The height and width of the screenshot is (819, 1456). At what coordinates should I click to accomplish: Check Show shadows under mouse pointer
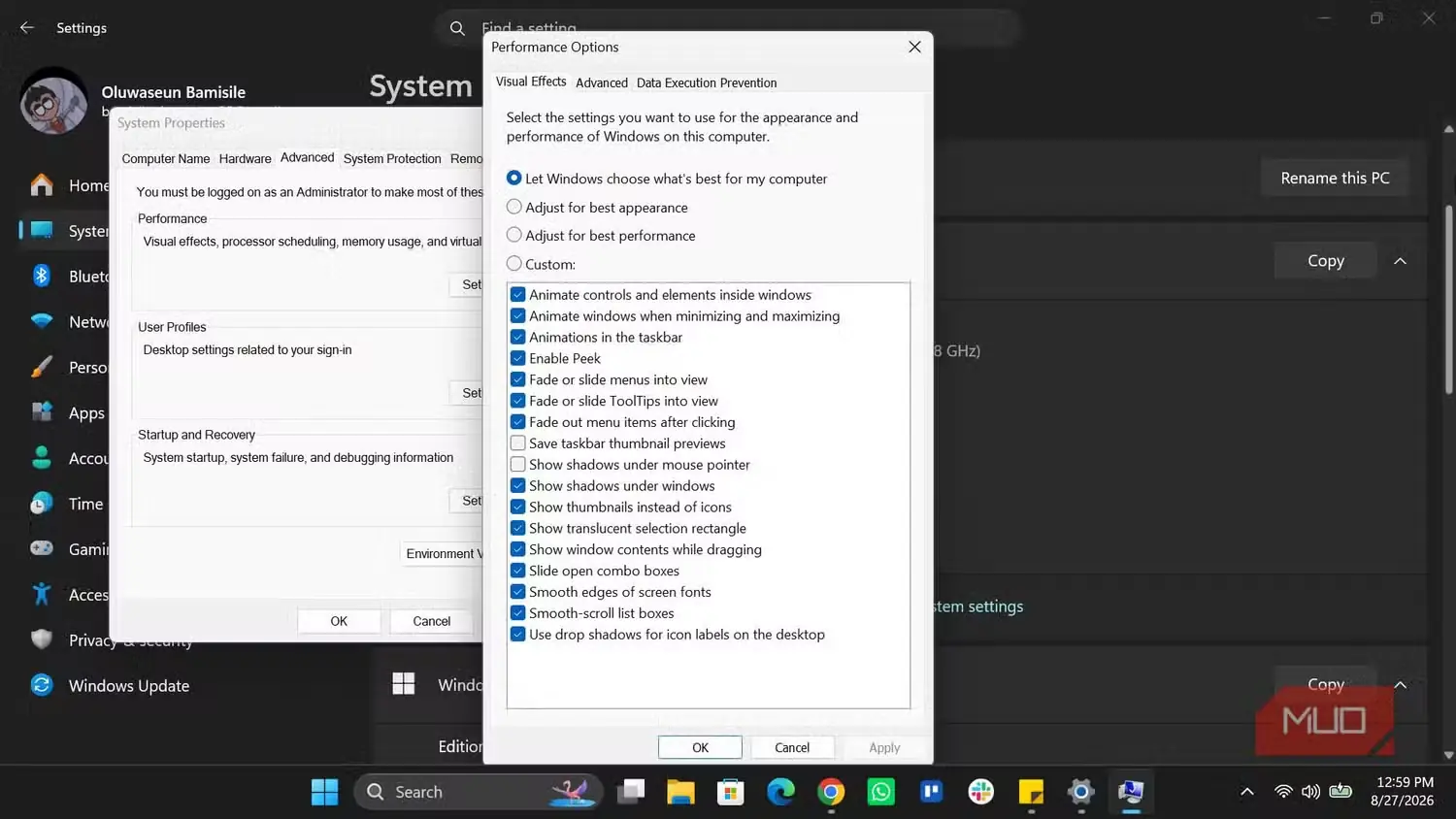(x=518, y=465)
